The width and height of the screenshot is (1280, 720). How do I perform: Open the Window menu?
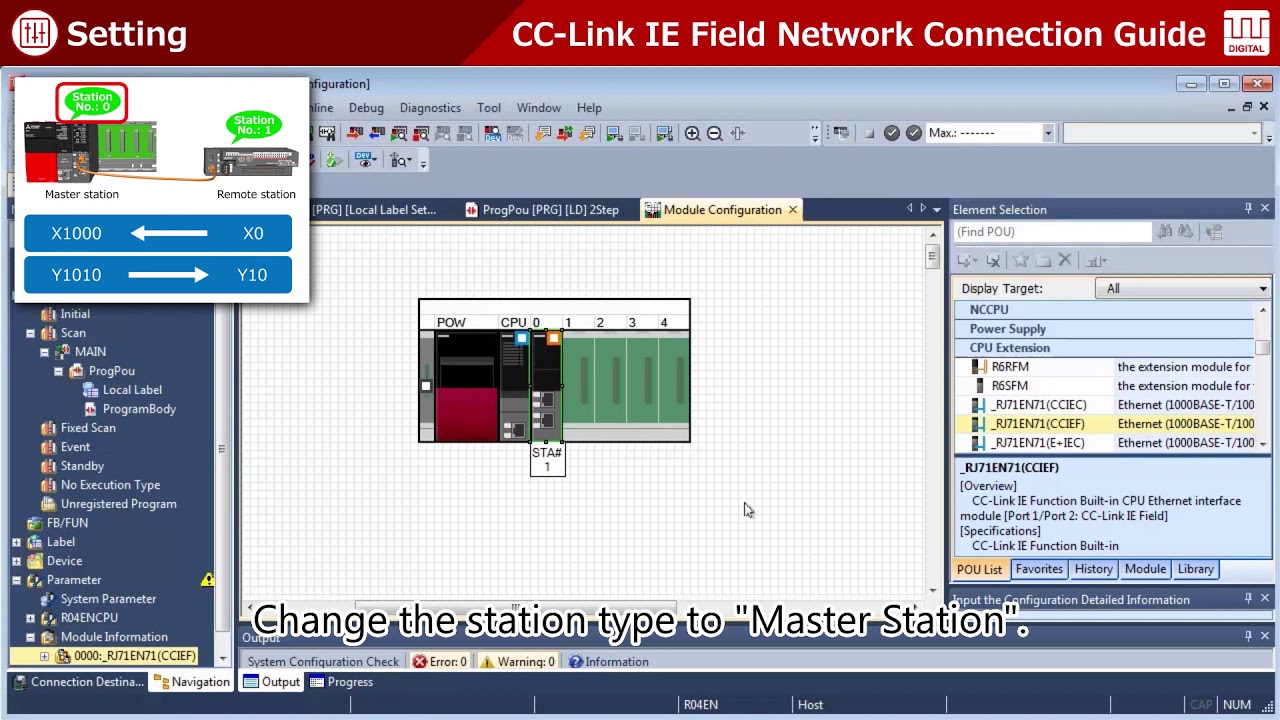[538, 108]
